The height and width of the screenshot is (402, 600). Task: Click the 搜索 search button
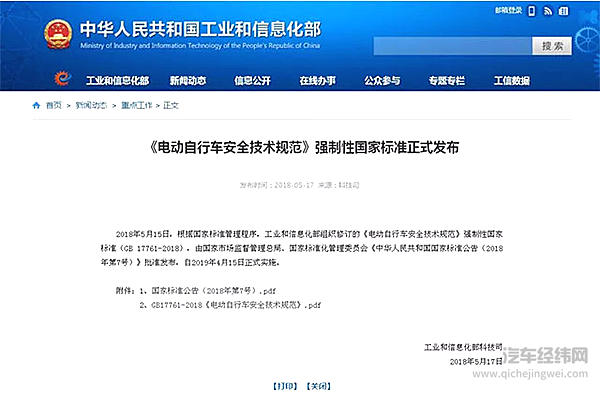coord(552,46)
